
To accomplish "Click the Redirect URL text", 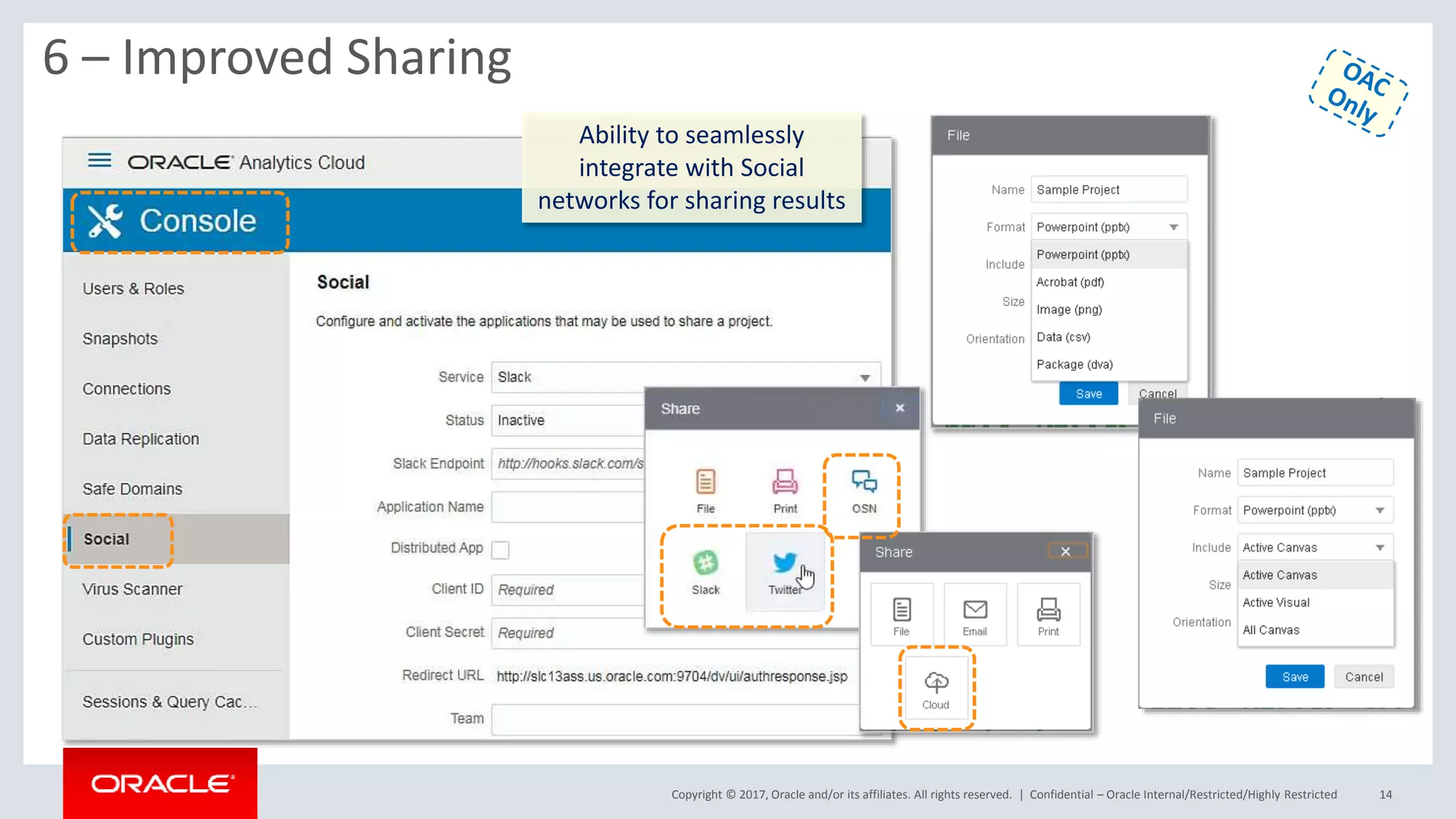I will click(672, 676).
